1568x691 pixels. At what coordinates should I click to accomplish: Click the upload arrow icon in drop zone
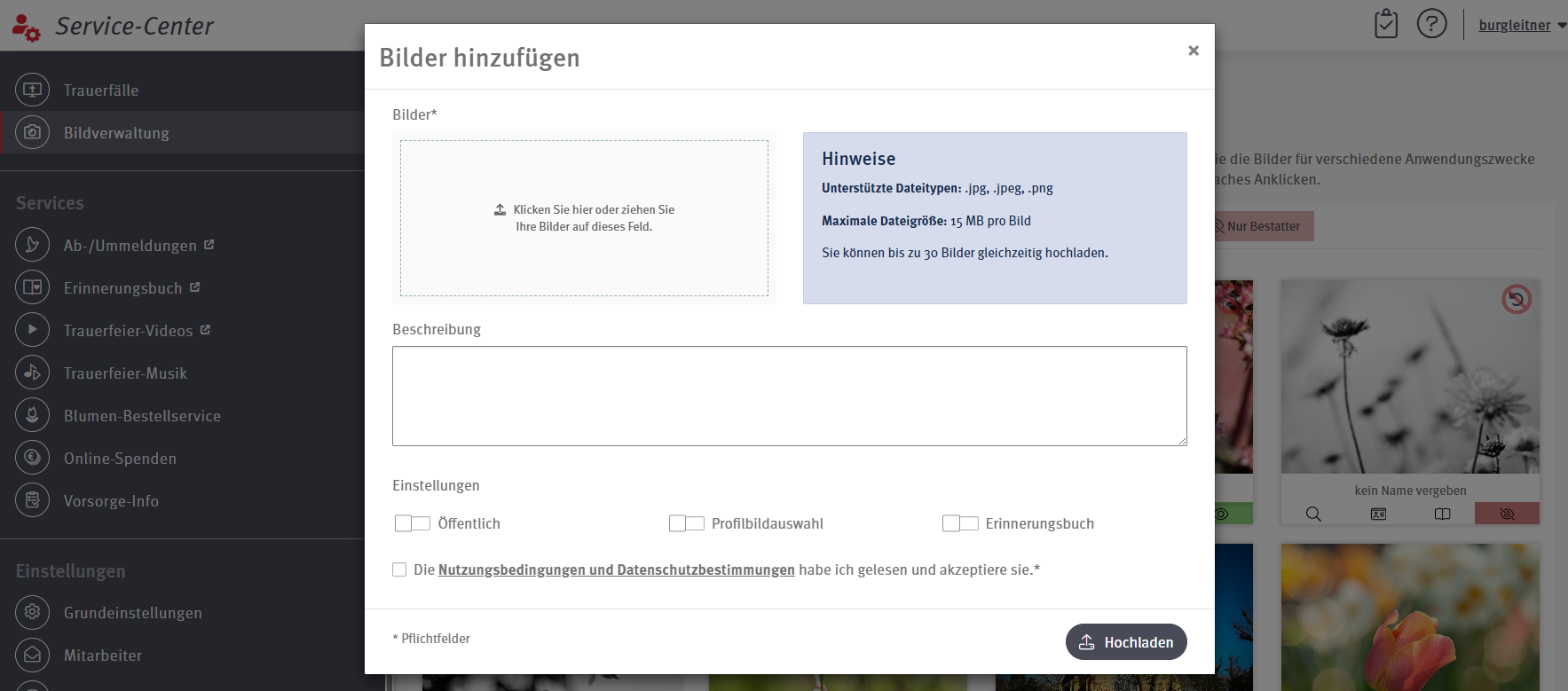click(x=500, y=209)
